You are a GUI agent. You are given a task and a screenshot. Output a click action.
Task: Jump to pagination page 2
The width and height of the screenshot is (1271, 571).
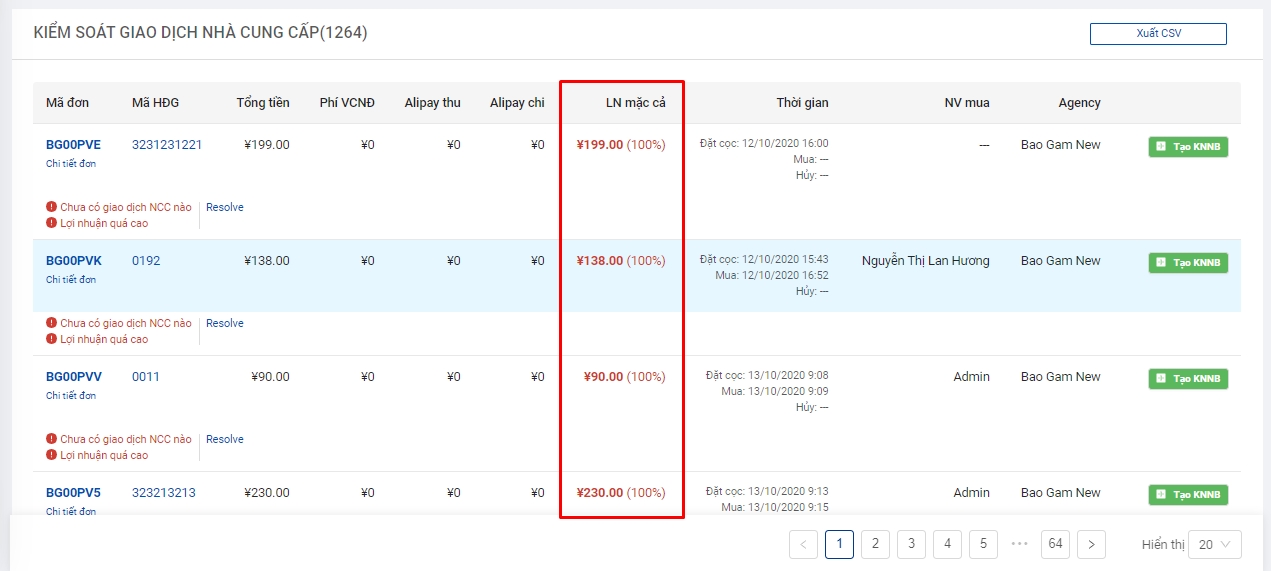pos(875,545)
